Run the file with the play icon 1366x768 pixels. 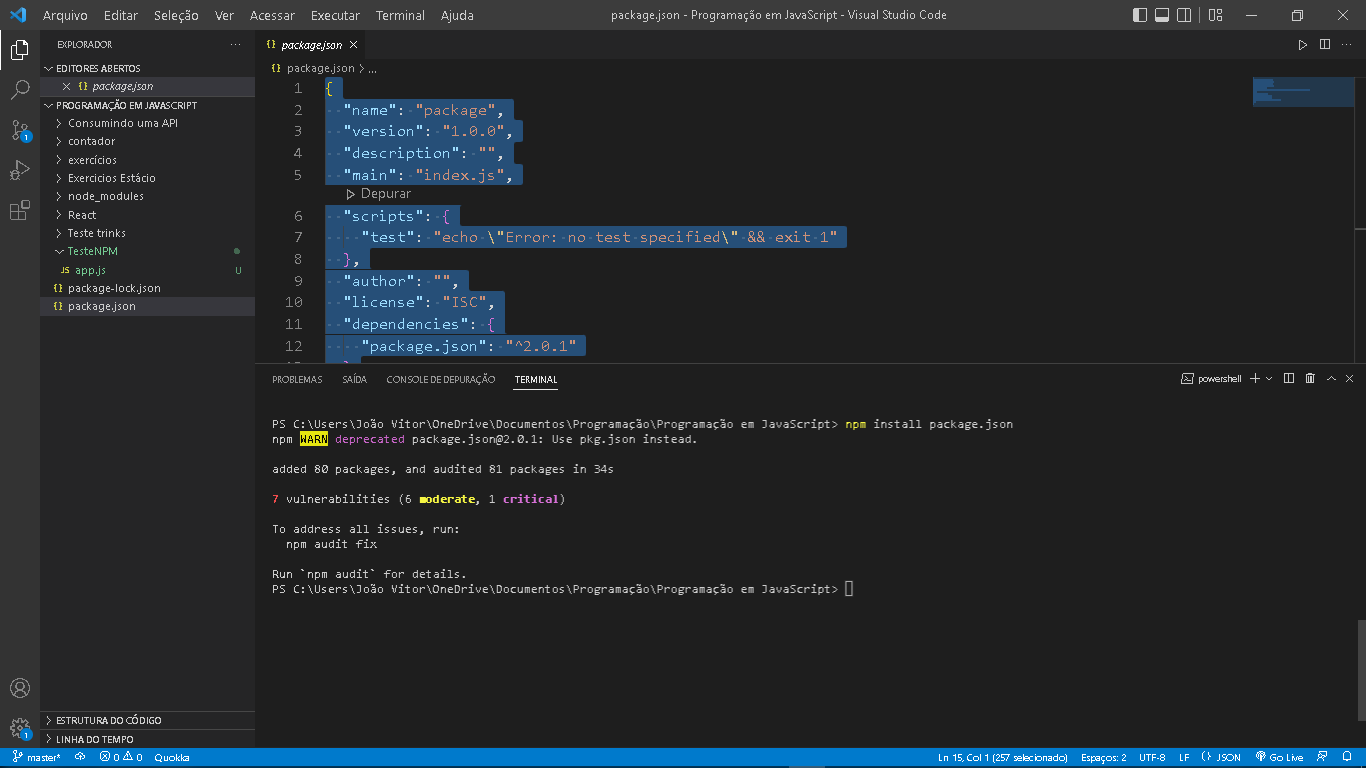pyautogui.click(x=1303, y=45)
